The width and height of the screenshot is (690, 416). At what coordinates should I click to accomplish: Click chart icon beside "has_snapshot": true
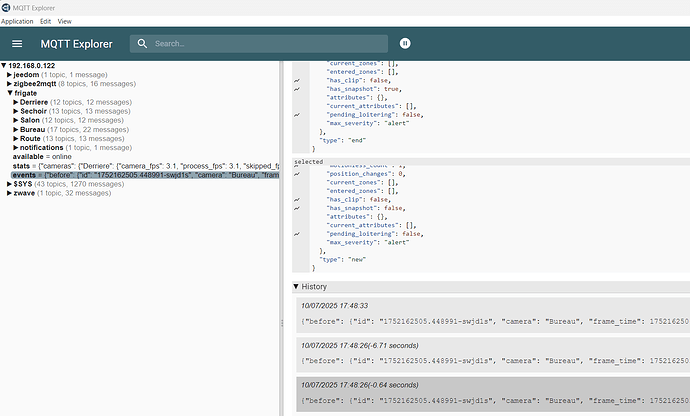pyautogui.click(x=297, y=89)
